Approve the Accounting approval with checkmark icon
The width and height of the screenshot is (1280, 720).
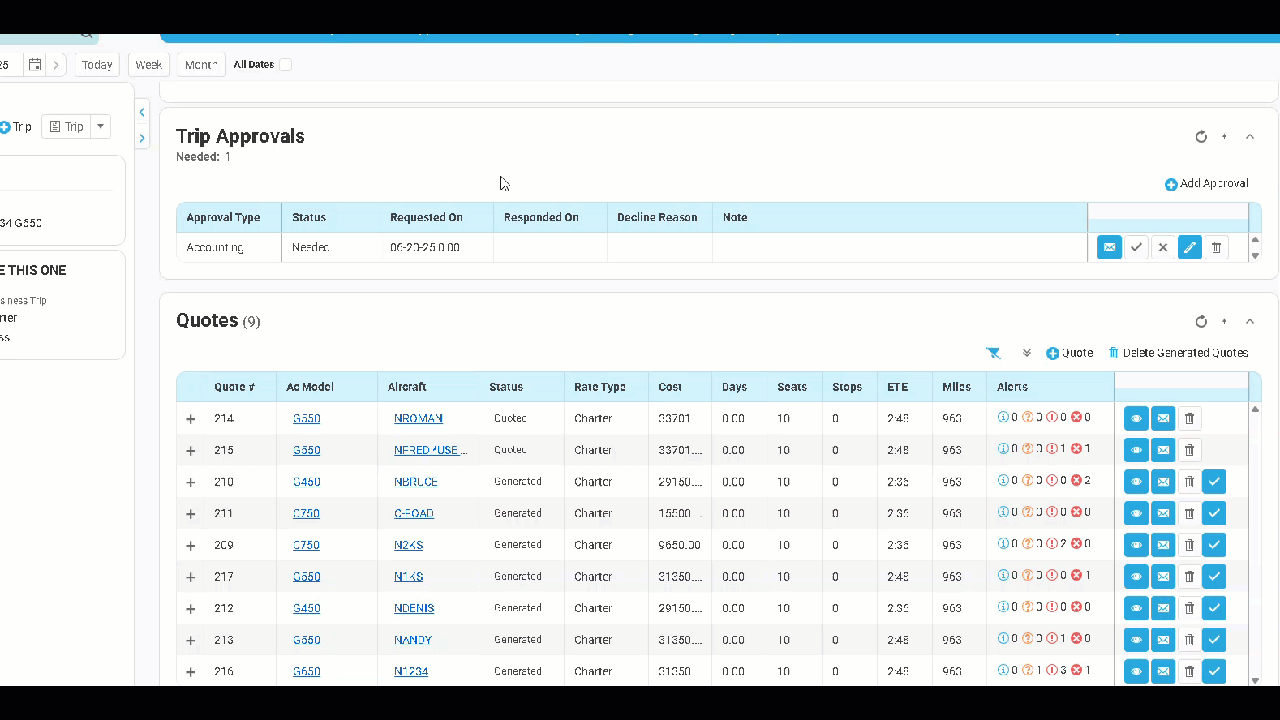(1136, 247)
